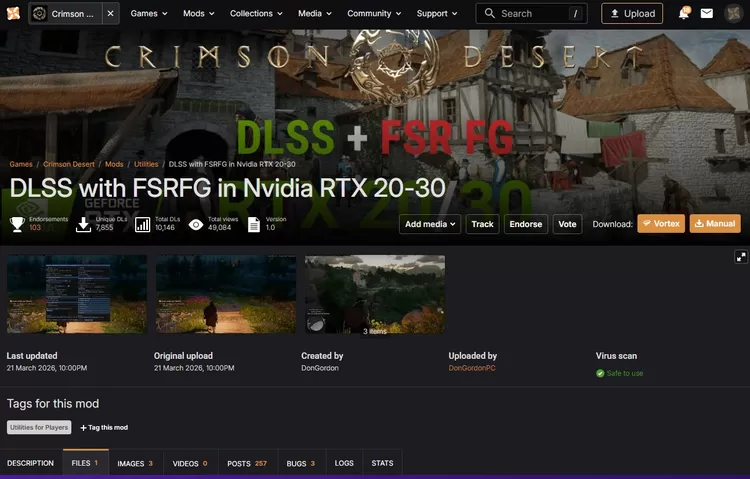This screenshot has width=750, height=479.
Task: Open Crimson Desert breadcrumb link
Action: pyautogui.click(x=69, y=164)
